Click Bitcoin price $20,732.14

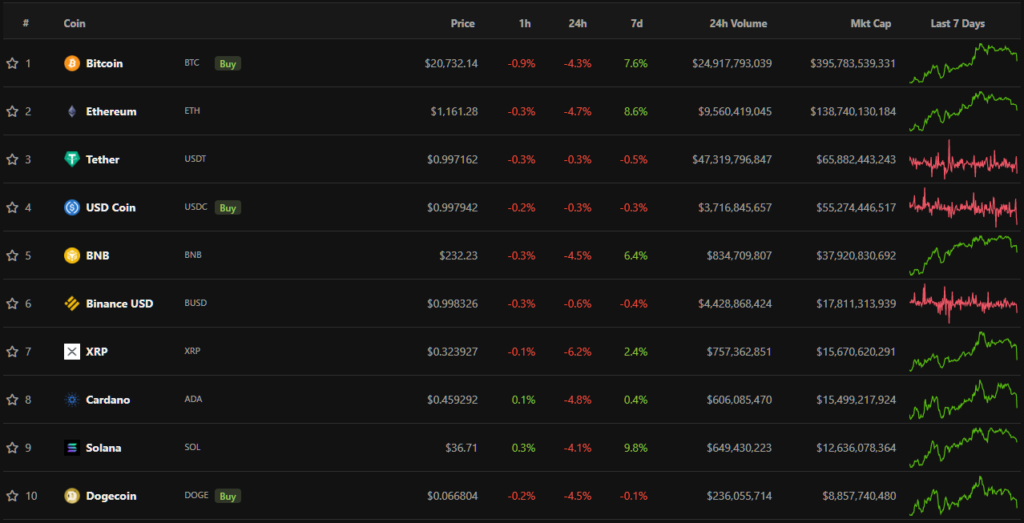pyautogui.click(x=451, y=63)
